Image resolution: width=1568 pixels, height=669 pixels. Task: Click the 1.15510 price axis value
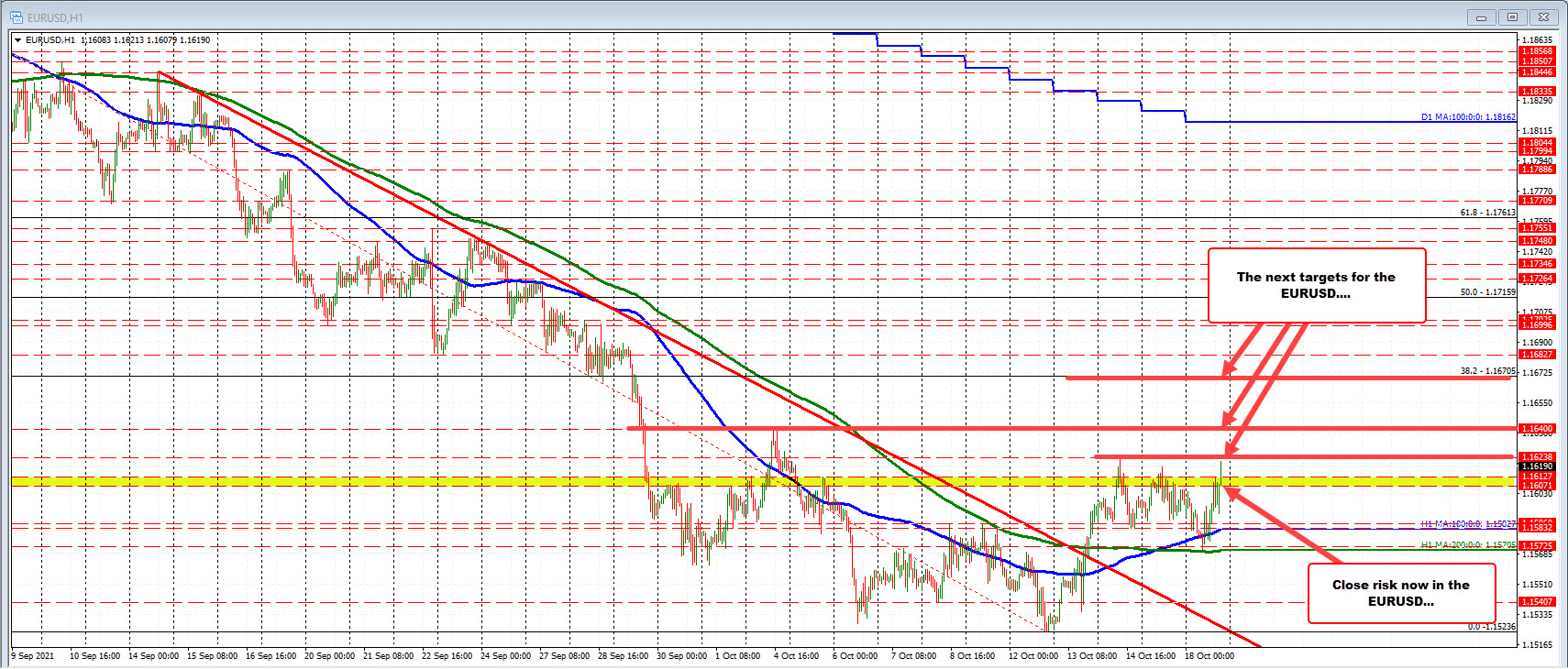point(1538,585)
